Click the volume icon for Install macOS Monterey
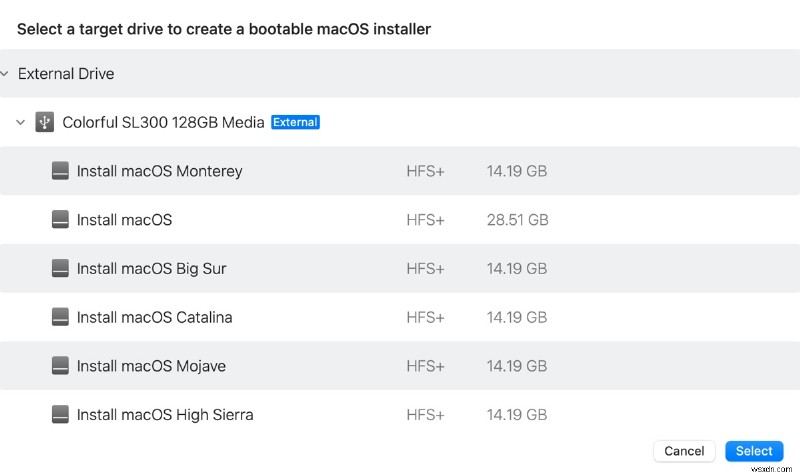This screenshot has width=800, height=476. click(x=60, y=171)
